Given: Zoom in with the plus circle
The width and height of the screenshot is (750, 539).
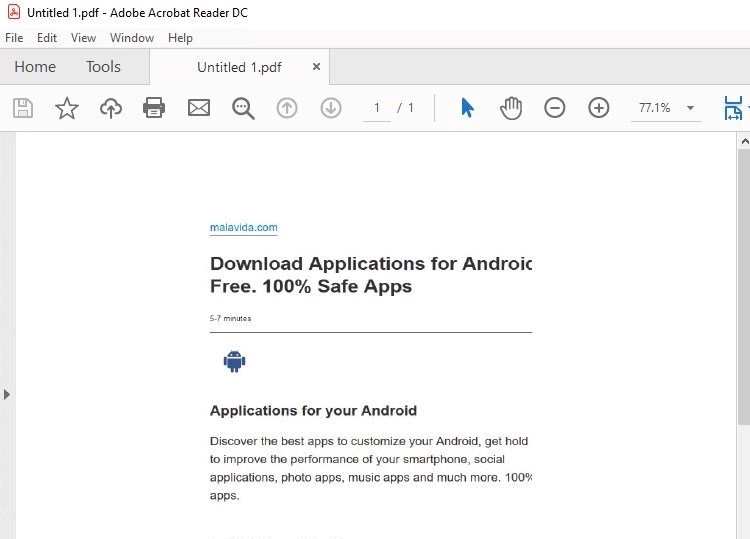Looking at the screenshot, I should pos(599,108).
